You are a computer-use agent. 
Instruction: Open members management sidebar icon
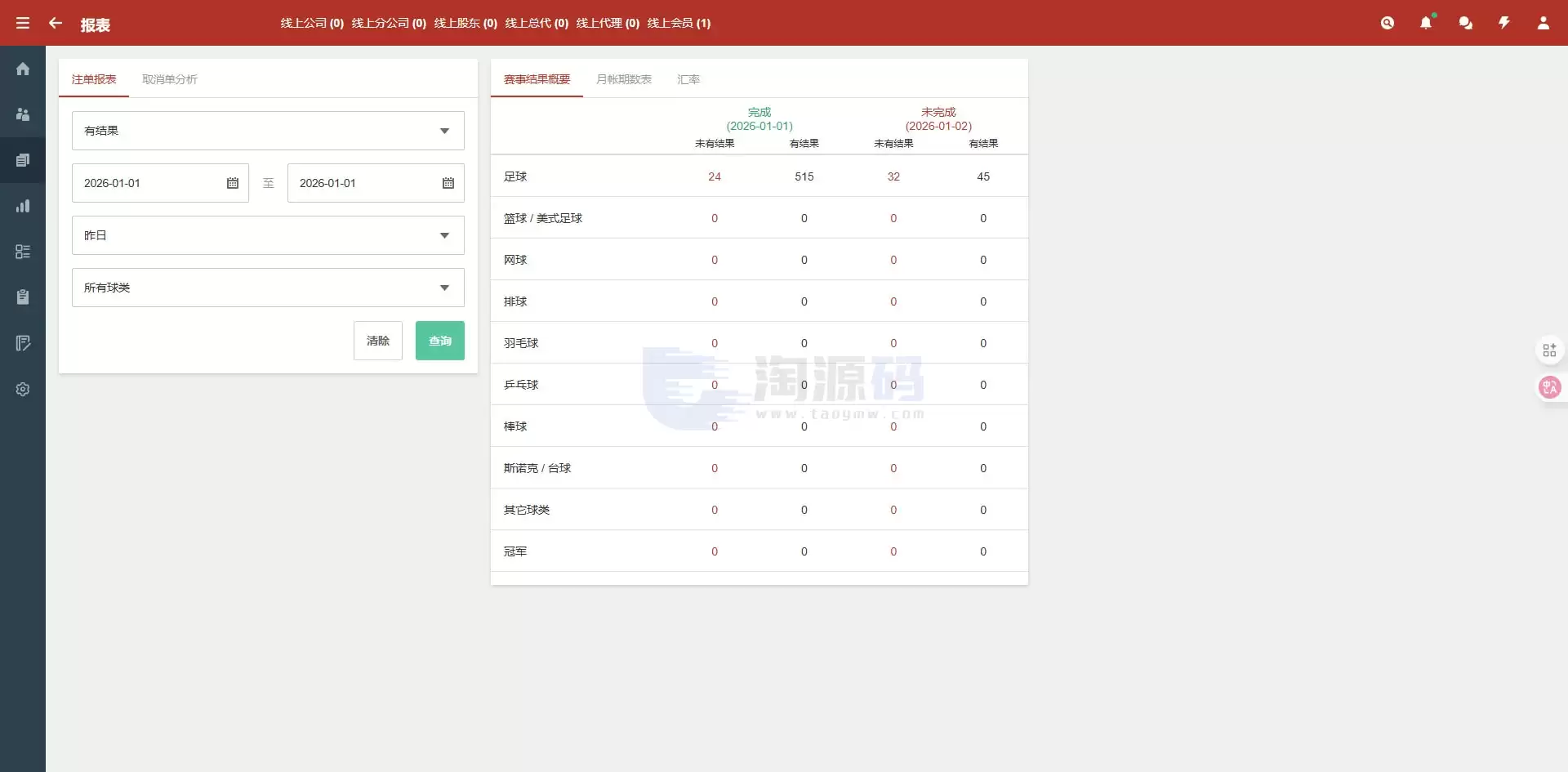tap(23, 114)
